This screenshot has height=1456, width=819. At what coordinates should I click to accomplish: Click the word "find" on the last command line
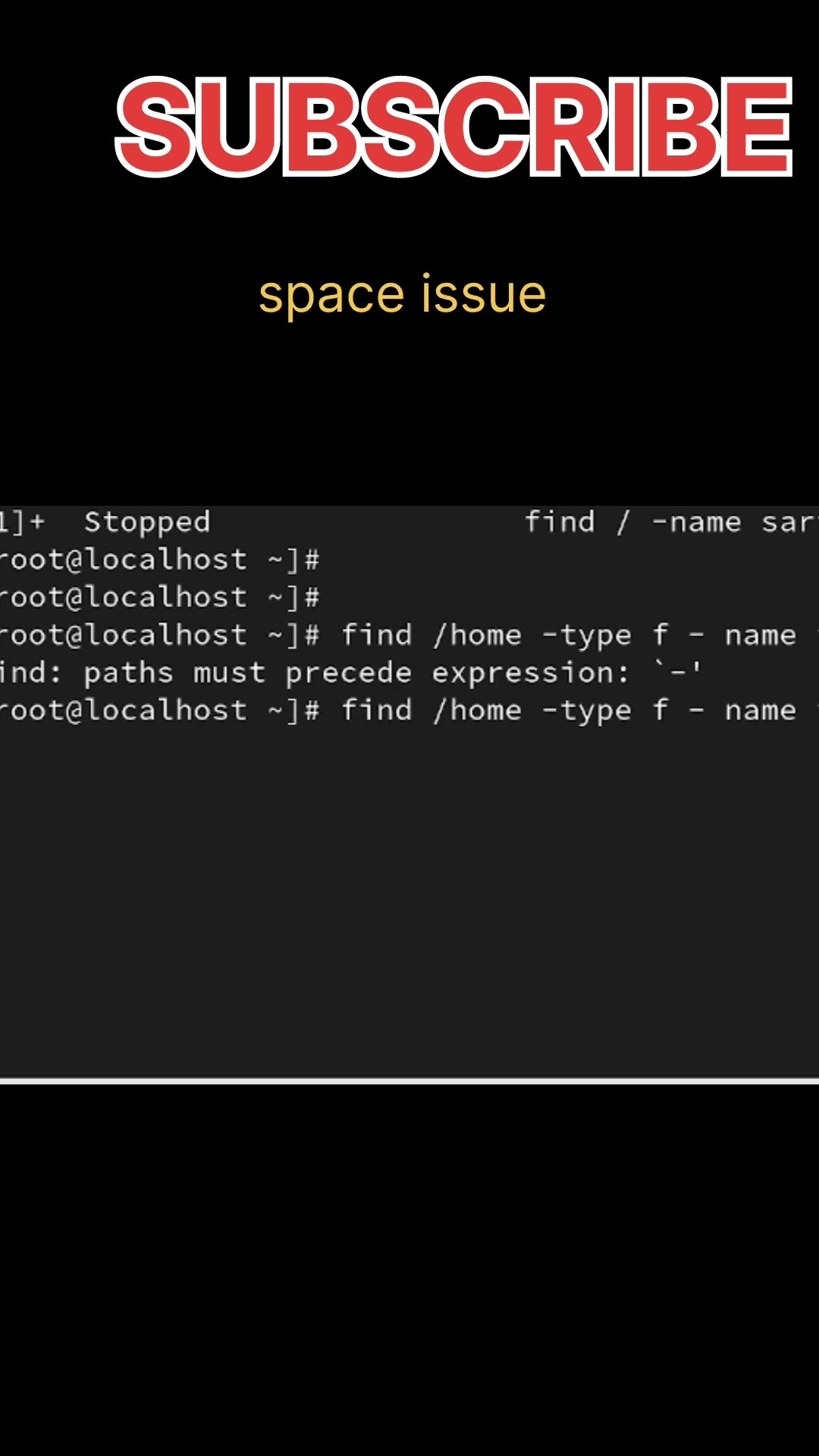click(376, 711)
